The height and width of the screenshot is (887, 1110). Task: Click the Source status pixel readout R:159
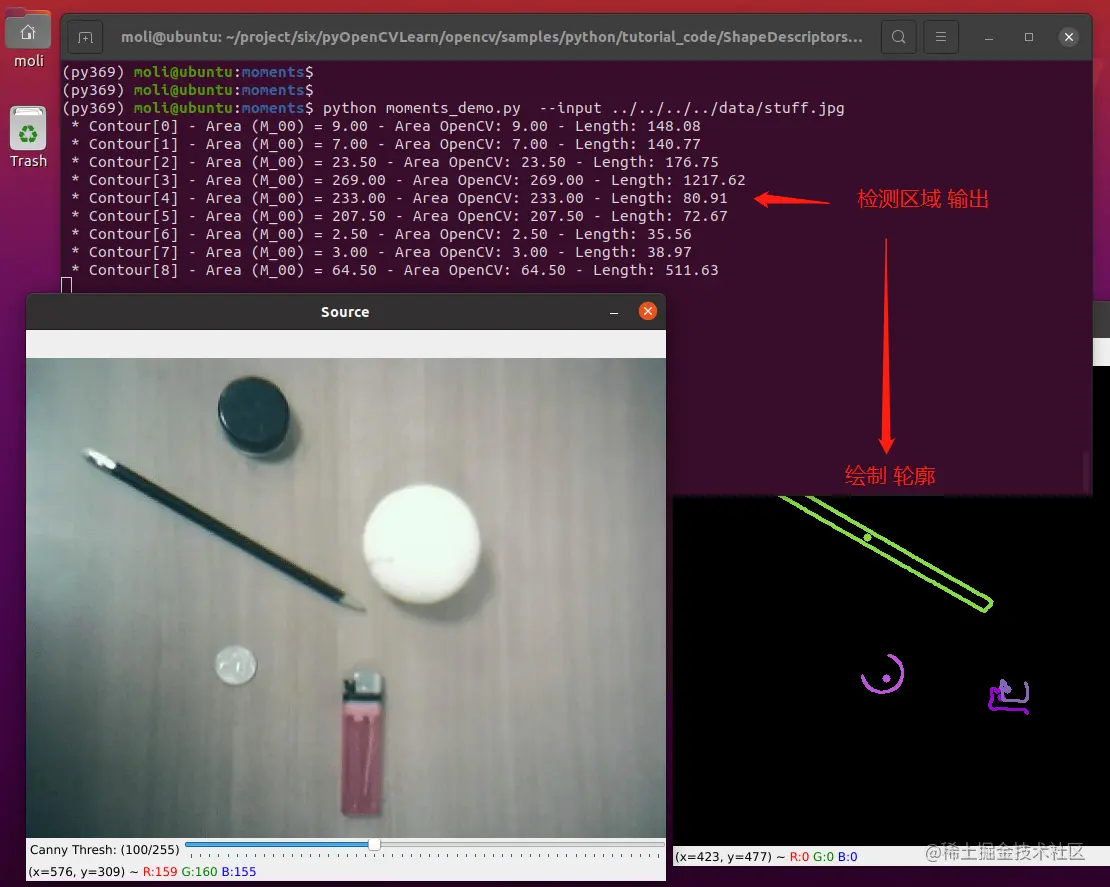pos(161,871)
